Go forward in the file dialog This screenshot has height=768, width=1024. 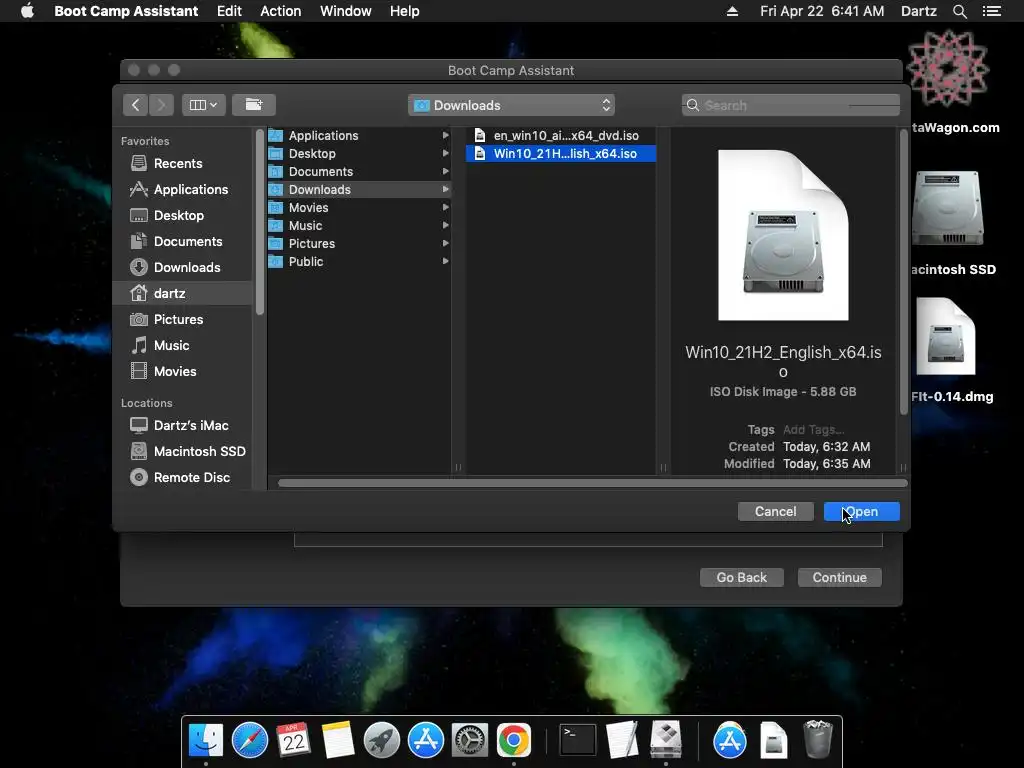click(161, 105)
